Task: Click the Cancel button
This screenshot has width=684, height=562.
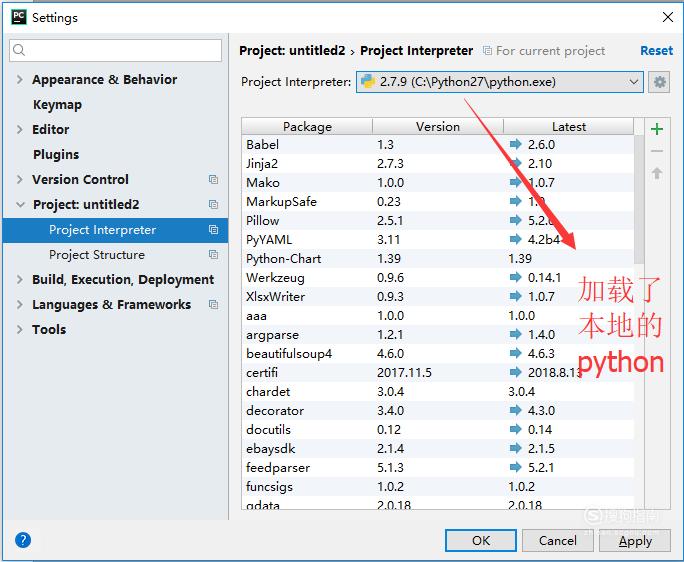Action: coord(557,541)
